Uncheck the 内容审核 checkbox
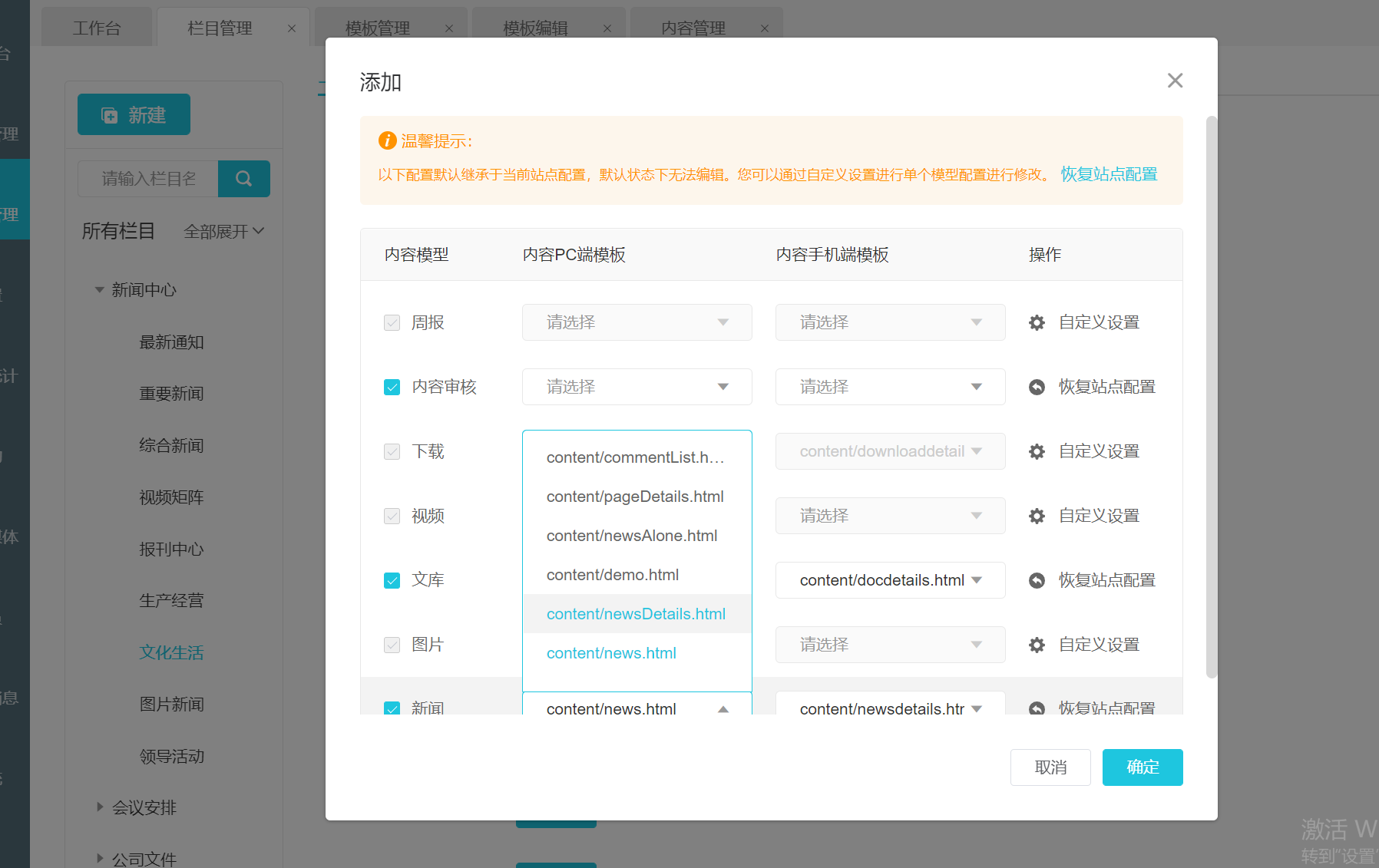This screenshot has height=868, width=1379. click(392, 388)
